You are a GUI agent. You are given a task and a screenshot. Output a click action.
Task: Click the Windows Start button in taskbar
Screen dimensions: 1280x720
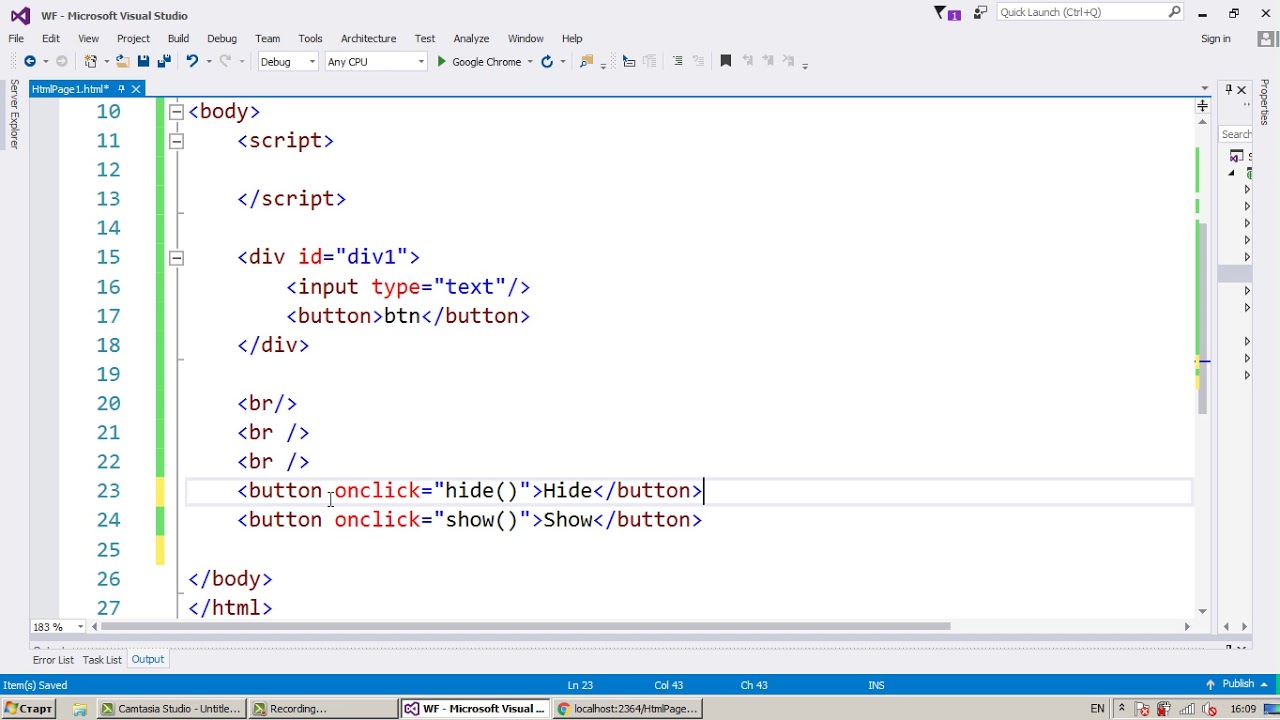pos(28,709)
